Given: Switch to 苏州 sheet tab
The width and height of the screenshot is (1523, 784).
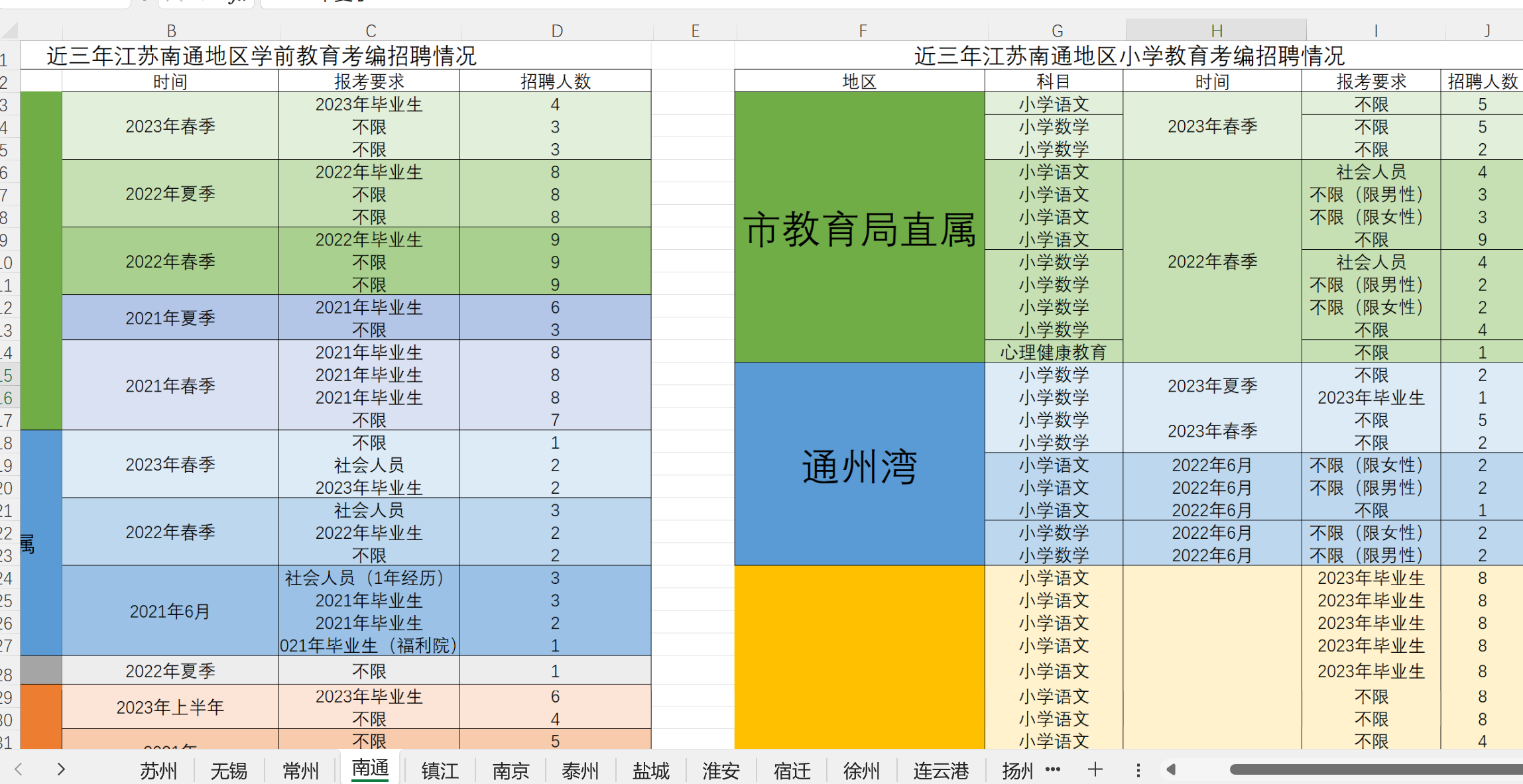Looking at the screenshot, I should (x=158, y=771).
